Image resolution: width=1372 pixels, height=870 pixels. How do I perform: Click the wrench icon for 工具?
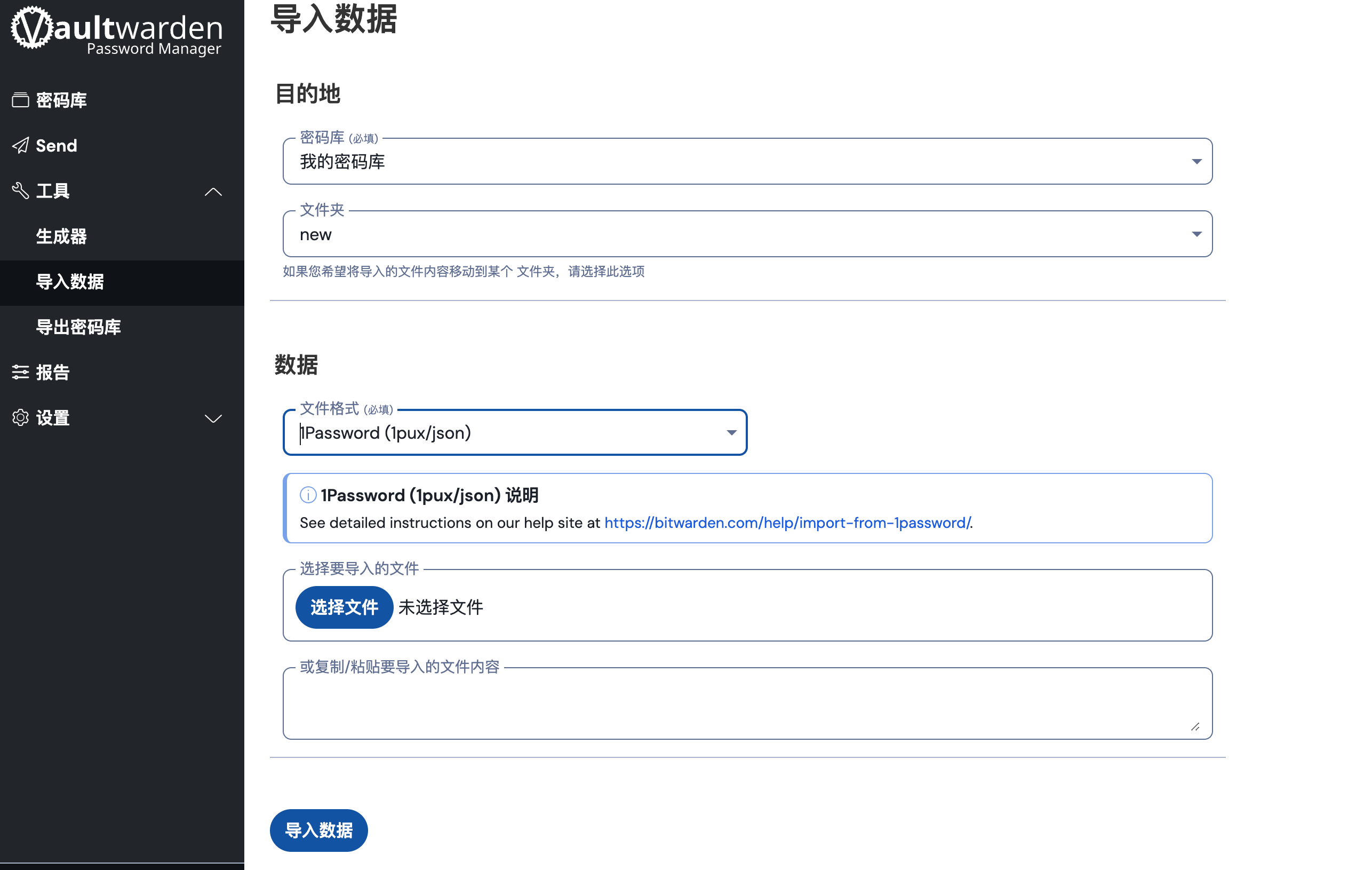(20, 191)
